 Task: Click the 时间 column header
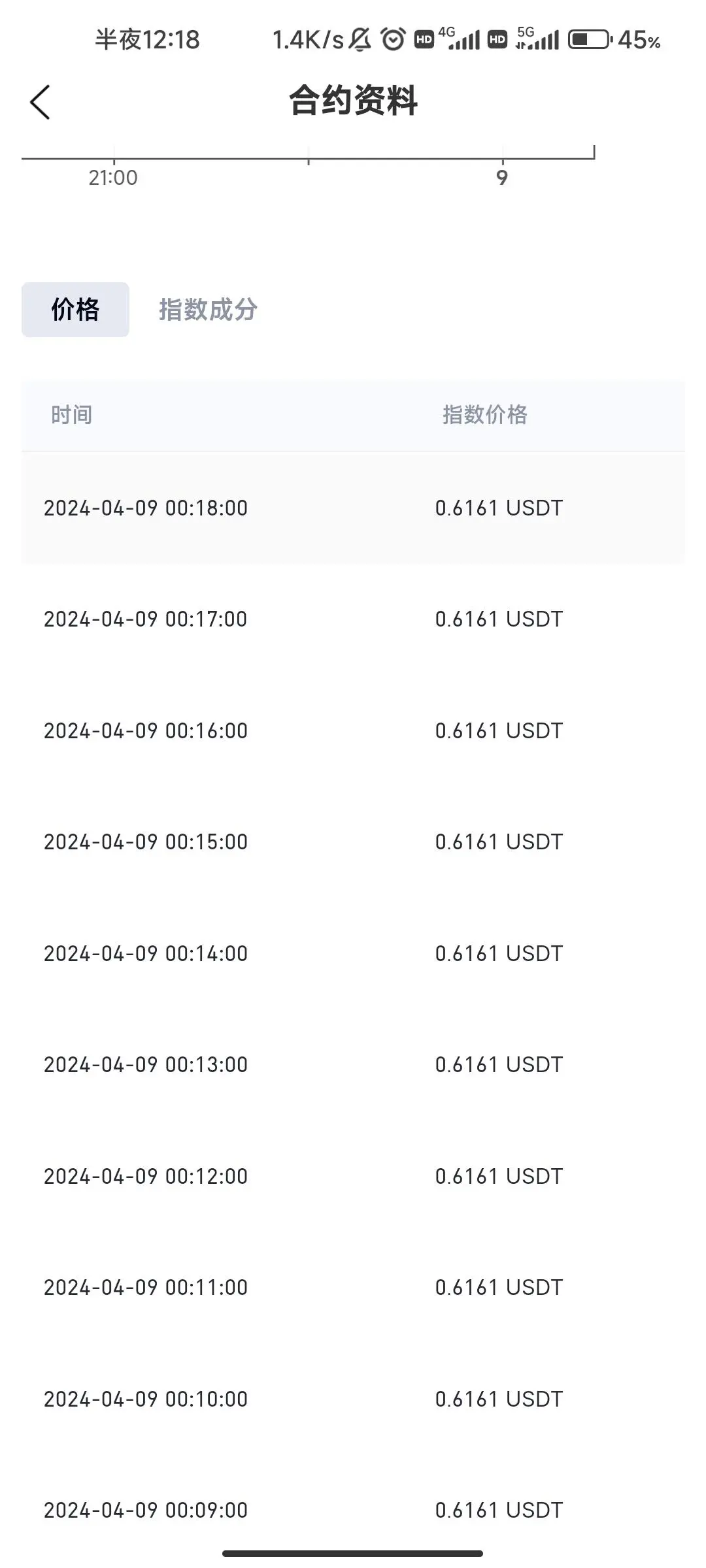(71, 415)
